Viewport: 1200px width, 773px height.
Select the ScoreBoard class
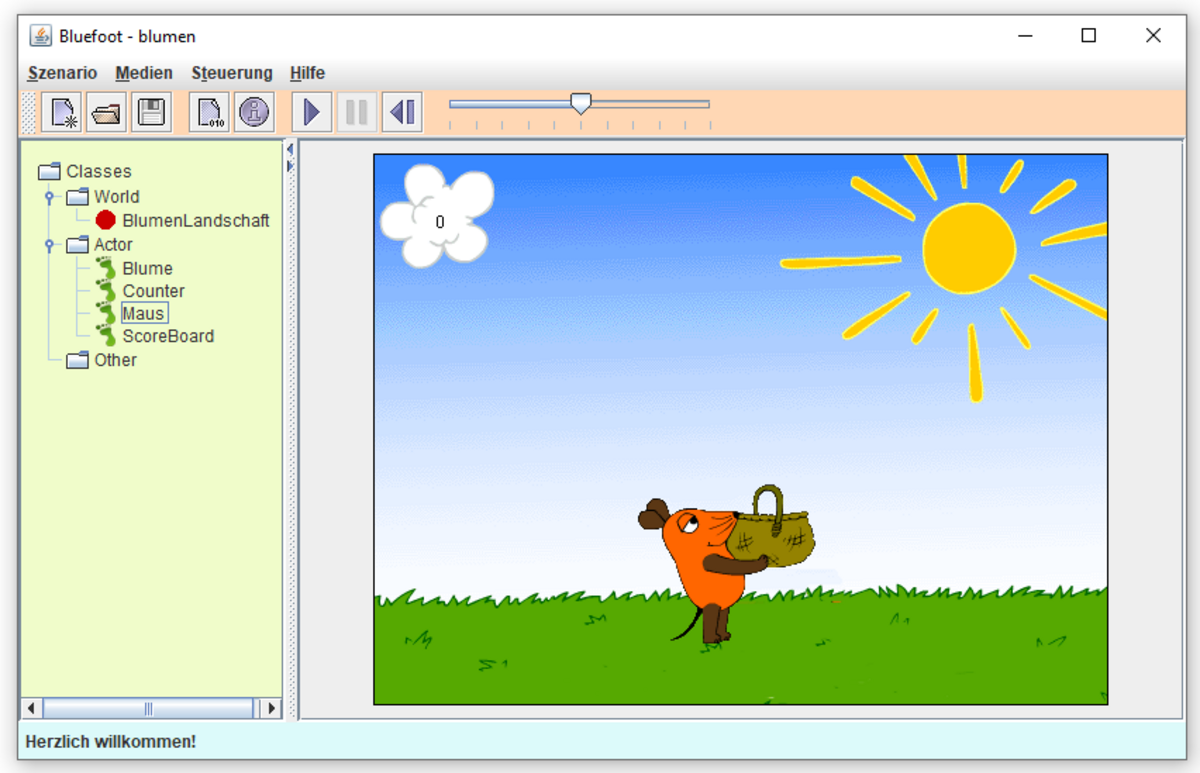168,336
